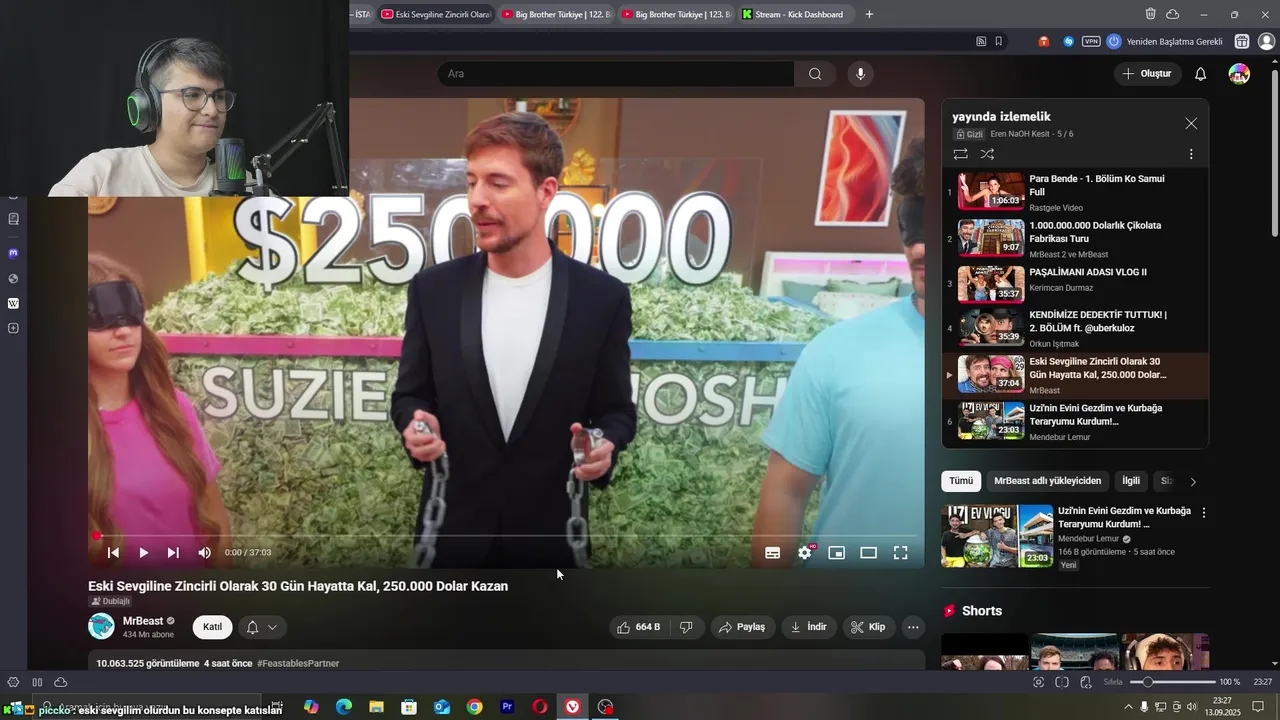1280x720 pixels.
Task: Reset zoom with Sıfırla
Action: click(x=1113, y=682)
